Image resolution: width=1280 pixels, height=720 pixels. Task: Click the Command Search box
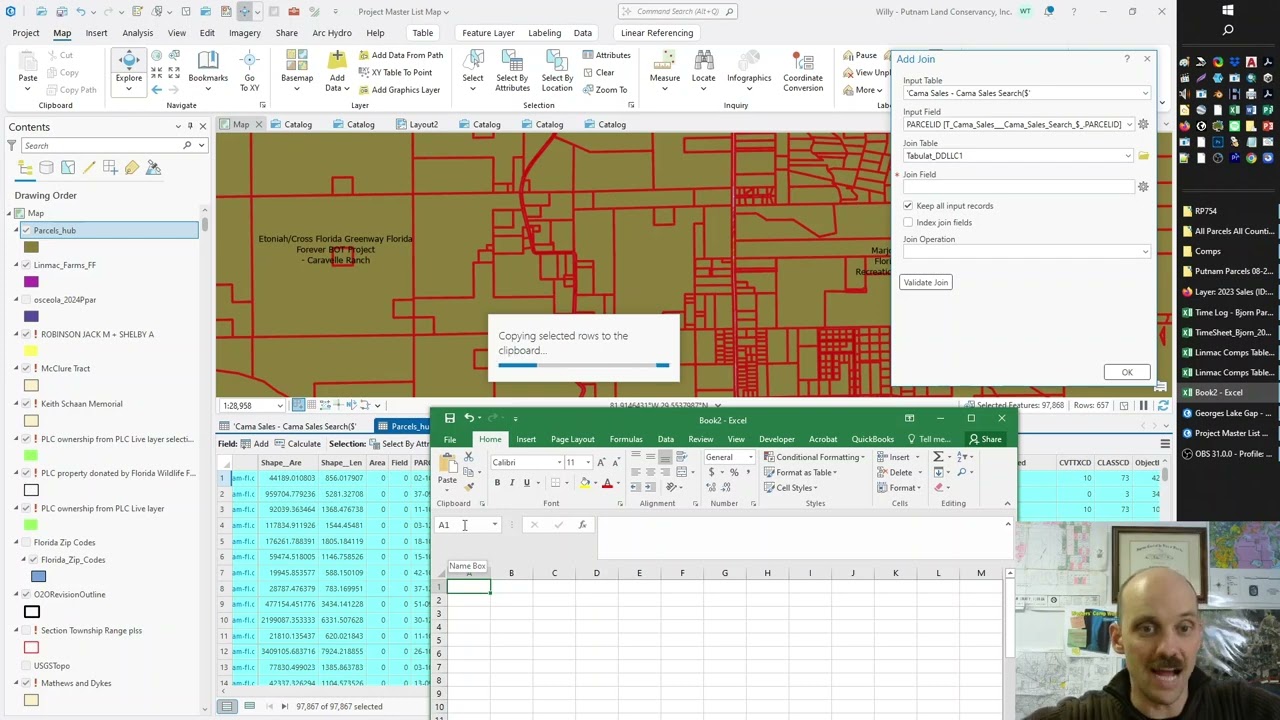click(678, 12)
